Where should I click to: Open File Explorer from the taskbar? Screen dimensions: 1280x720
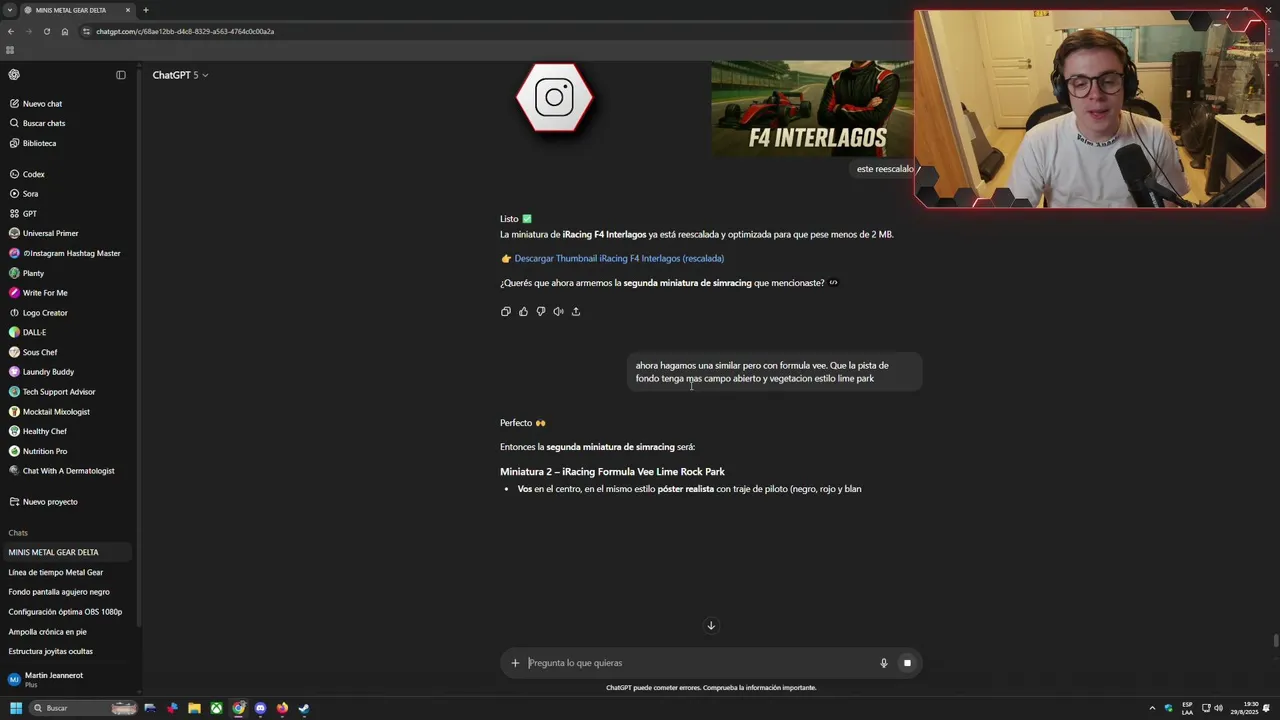(194, 708)
